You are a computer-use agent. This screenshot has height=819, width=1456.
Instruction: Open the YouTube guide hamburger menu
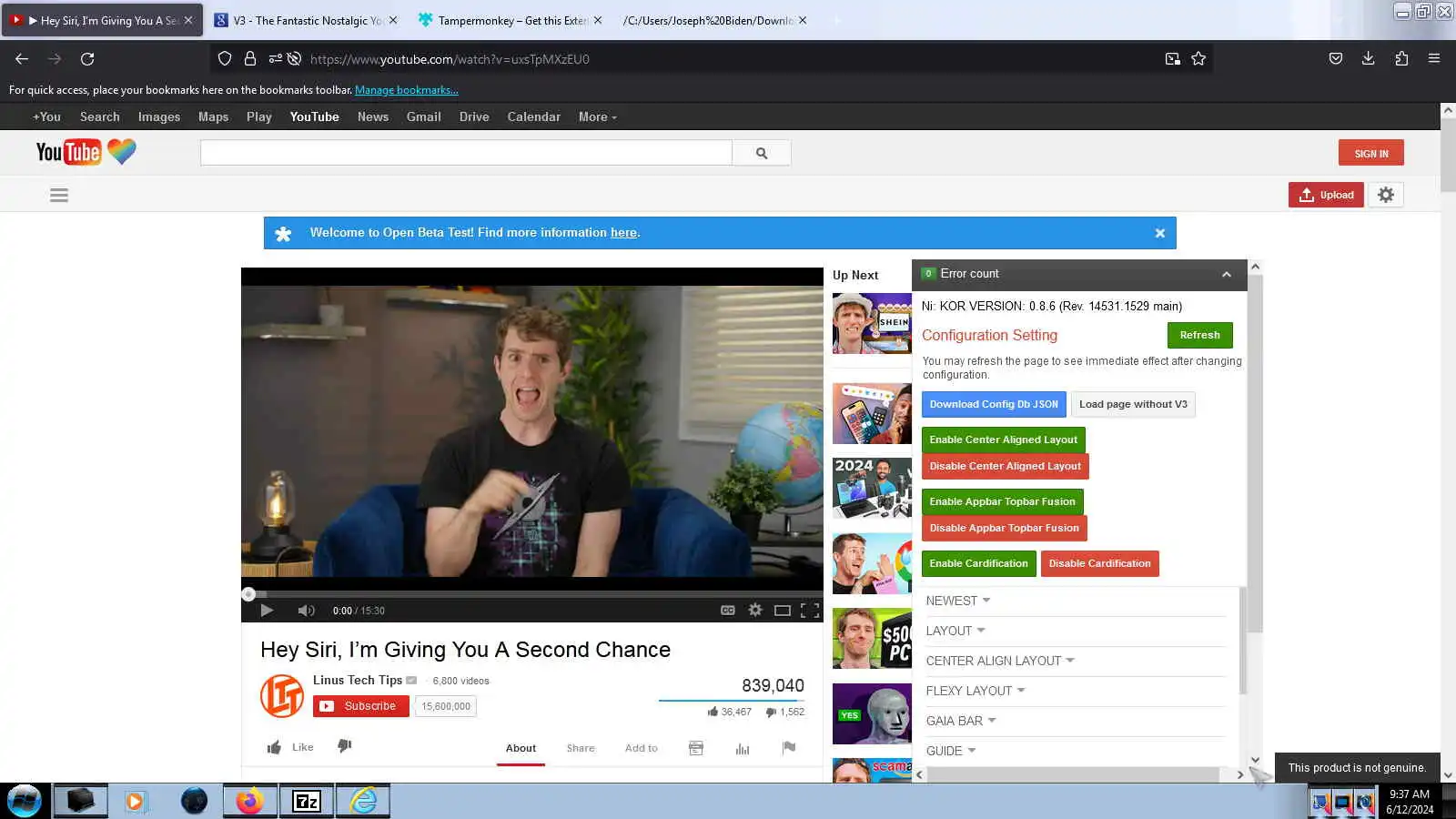click(x=59, y=196)
